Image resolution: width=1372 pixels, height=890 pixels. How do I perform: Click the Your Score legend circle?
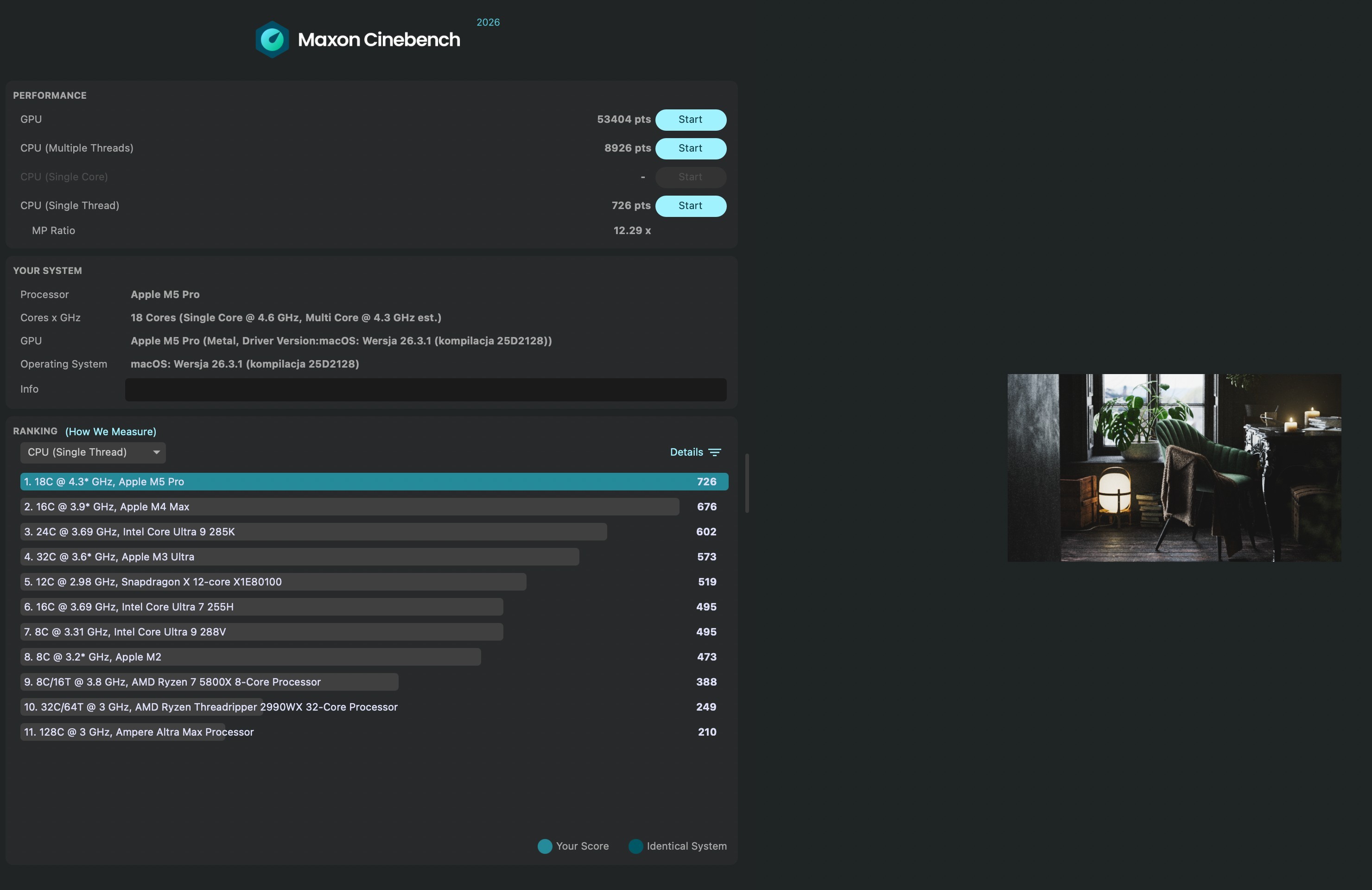click(544, 846)
